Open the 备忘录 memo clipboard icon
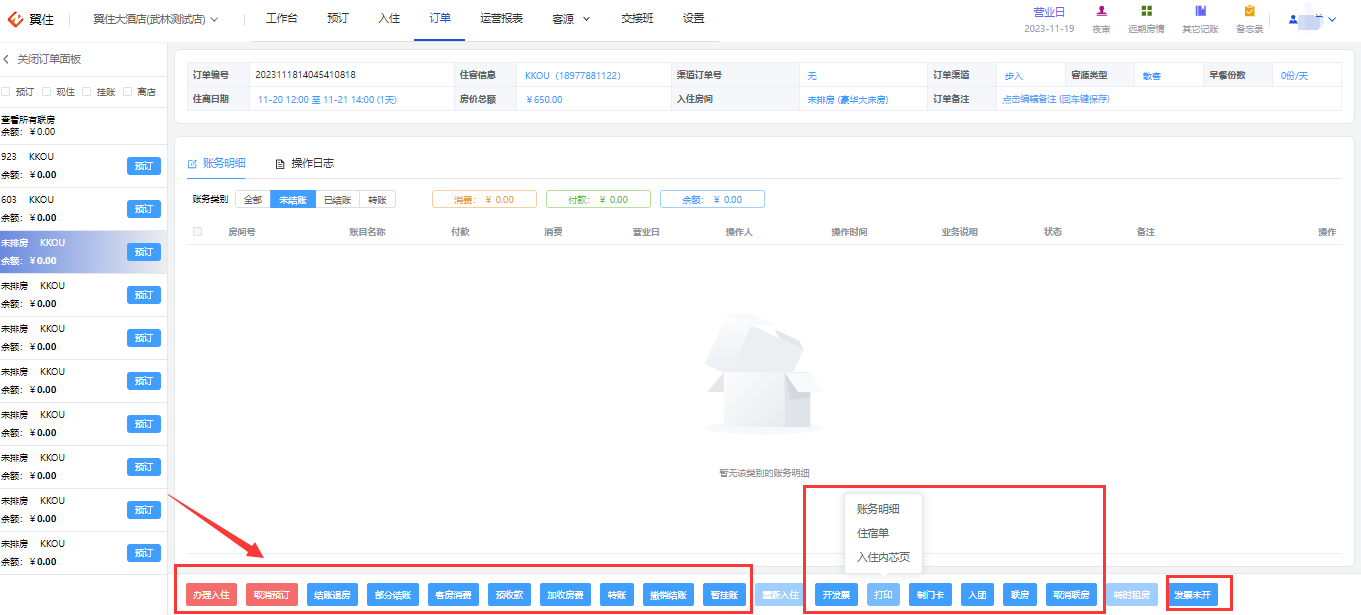This screenshot has height=615, width=1361. point(1249,11)
